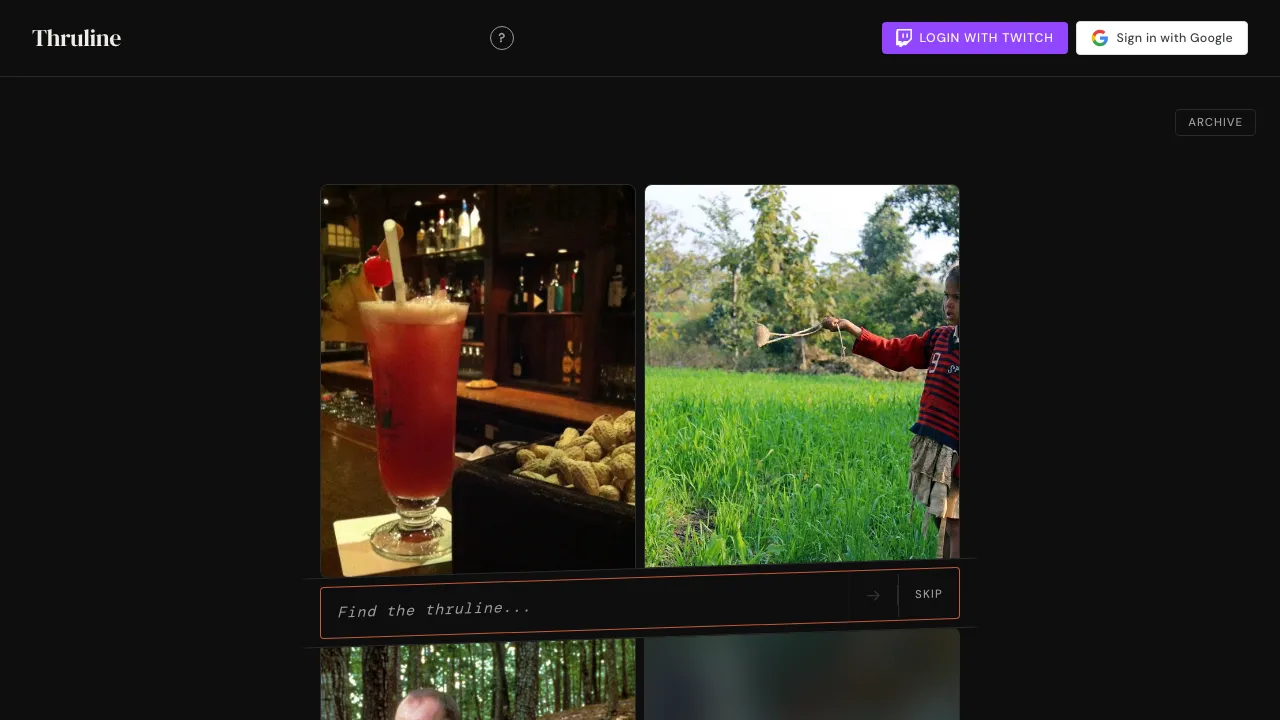Screen dimensions: 1280x720
Task: Log in with the Twitch button
Action: 975,38
